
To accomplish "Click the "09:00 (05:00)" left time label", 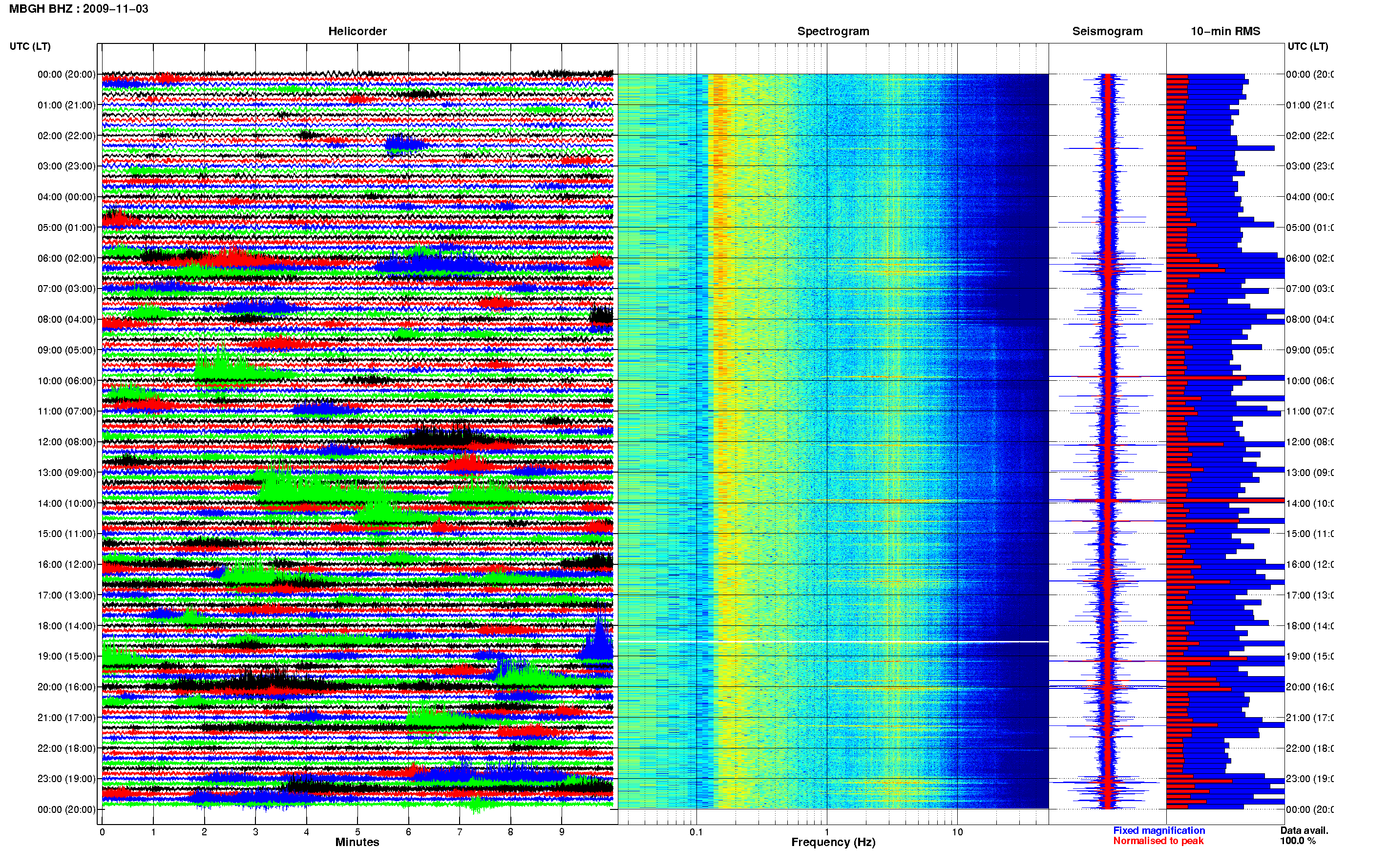I will pyautogui.click(x=66, y=350).
